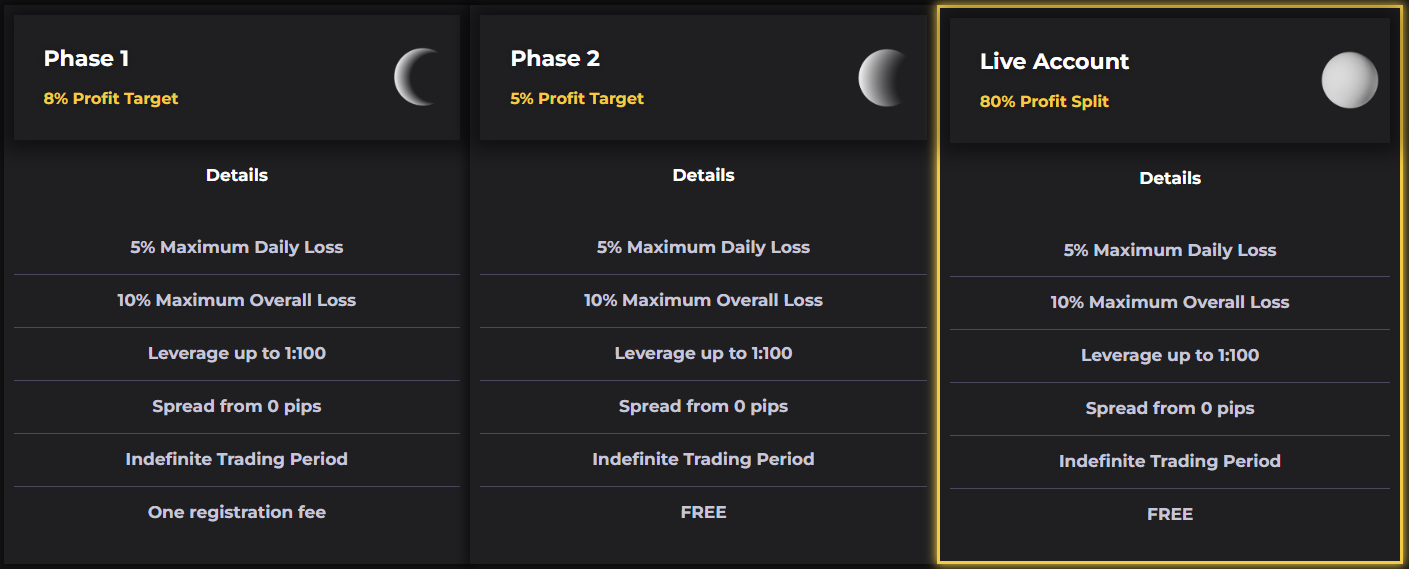Click the gibbous moon icon in Phase 2

[x=884, y=77]
